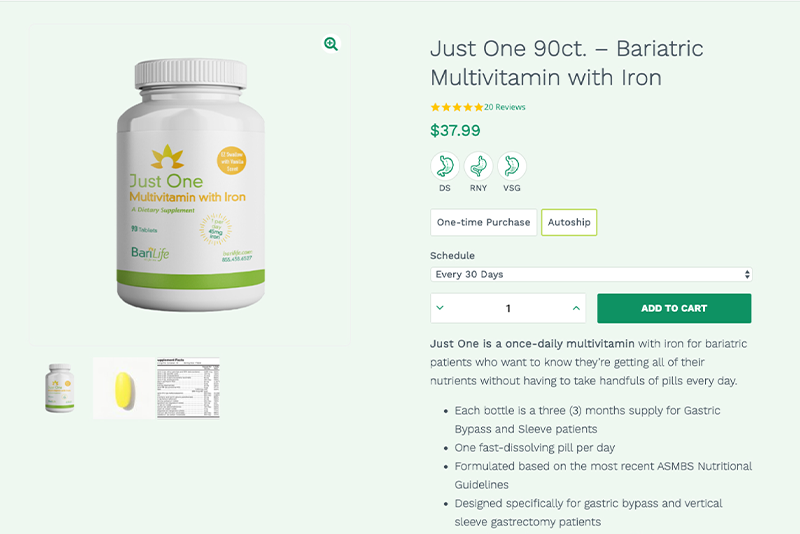Click the magnifier zoom icon on product image

[x=331, y=44]
